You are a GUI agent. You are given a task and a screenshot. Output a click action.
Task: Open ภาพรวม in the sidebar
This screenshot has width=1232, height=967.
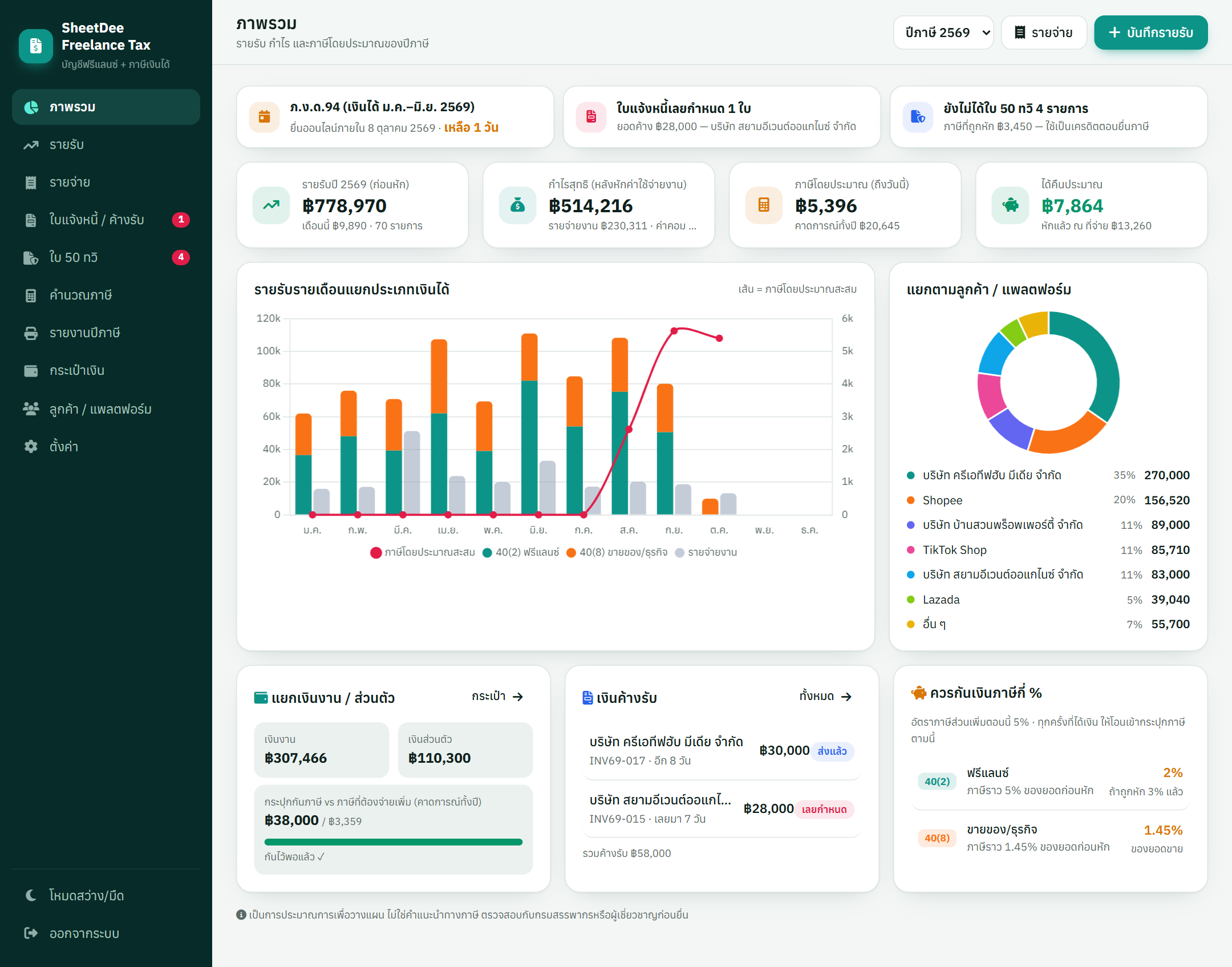106,107
